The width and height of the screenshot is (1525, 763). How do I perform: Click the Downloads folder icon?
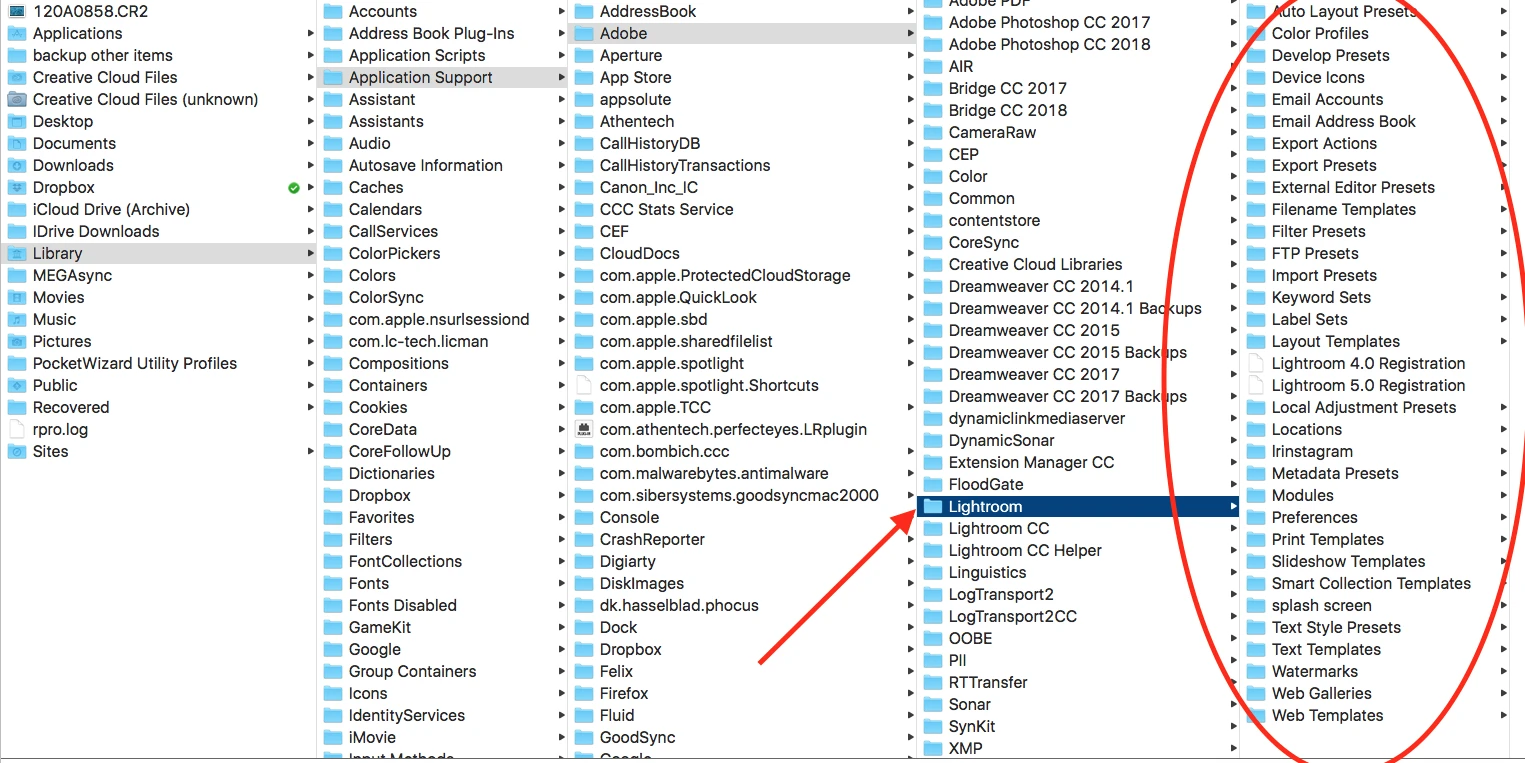[16, 165]
